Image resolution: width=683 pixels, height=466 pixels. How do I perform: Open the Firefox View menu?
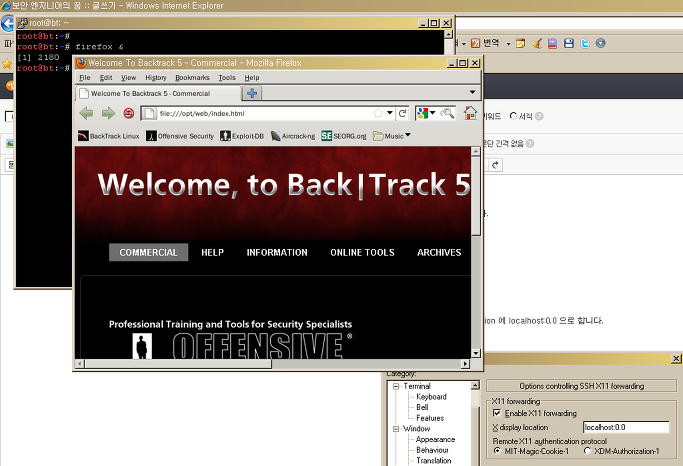(x=128, y=78)
